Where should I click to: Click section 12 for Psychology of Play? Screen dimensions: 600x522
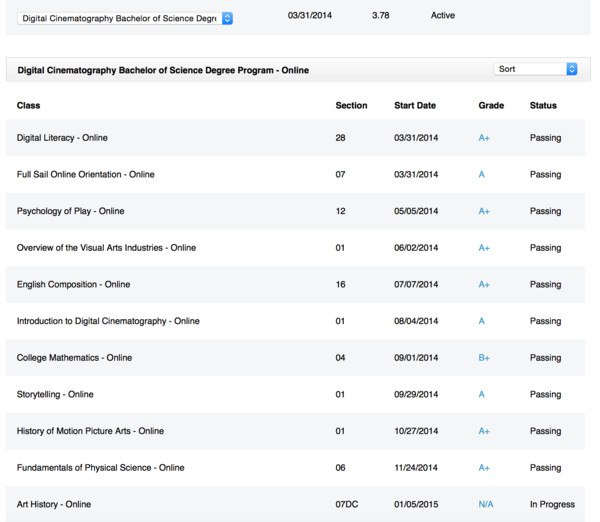coord(341,211)
